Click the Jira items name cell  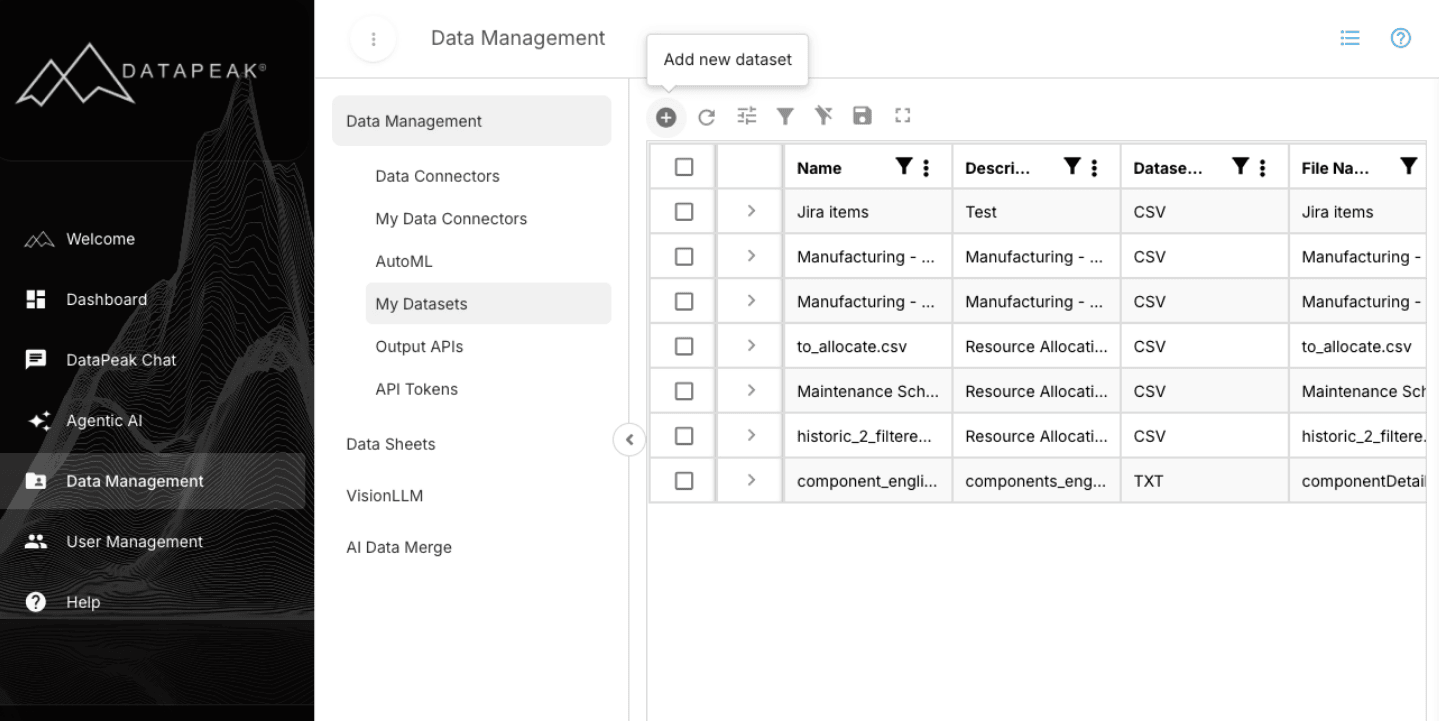pyautogui.click(x=868, y=212)
